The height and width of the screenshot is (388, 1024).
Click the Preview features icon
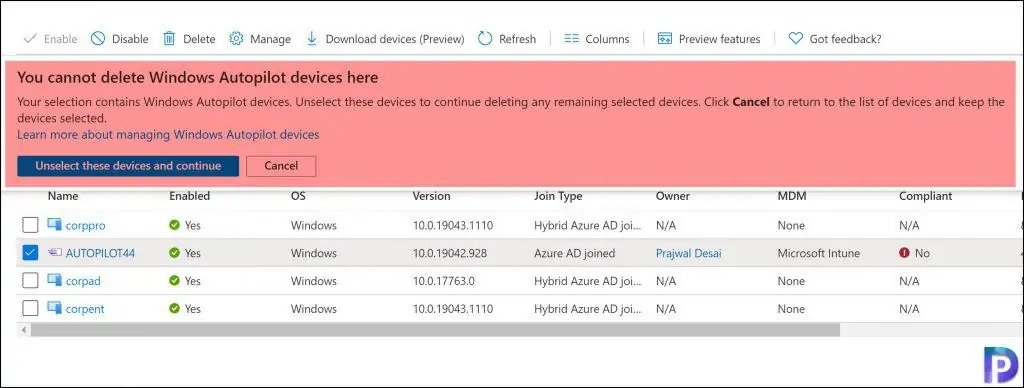pyautogui.click(x=665, y=39)
